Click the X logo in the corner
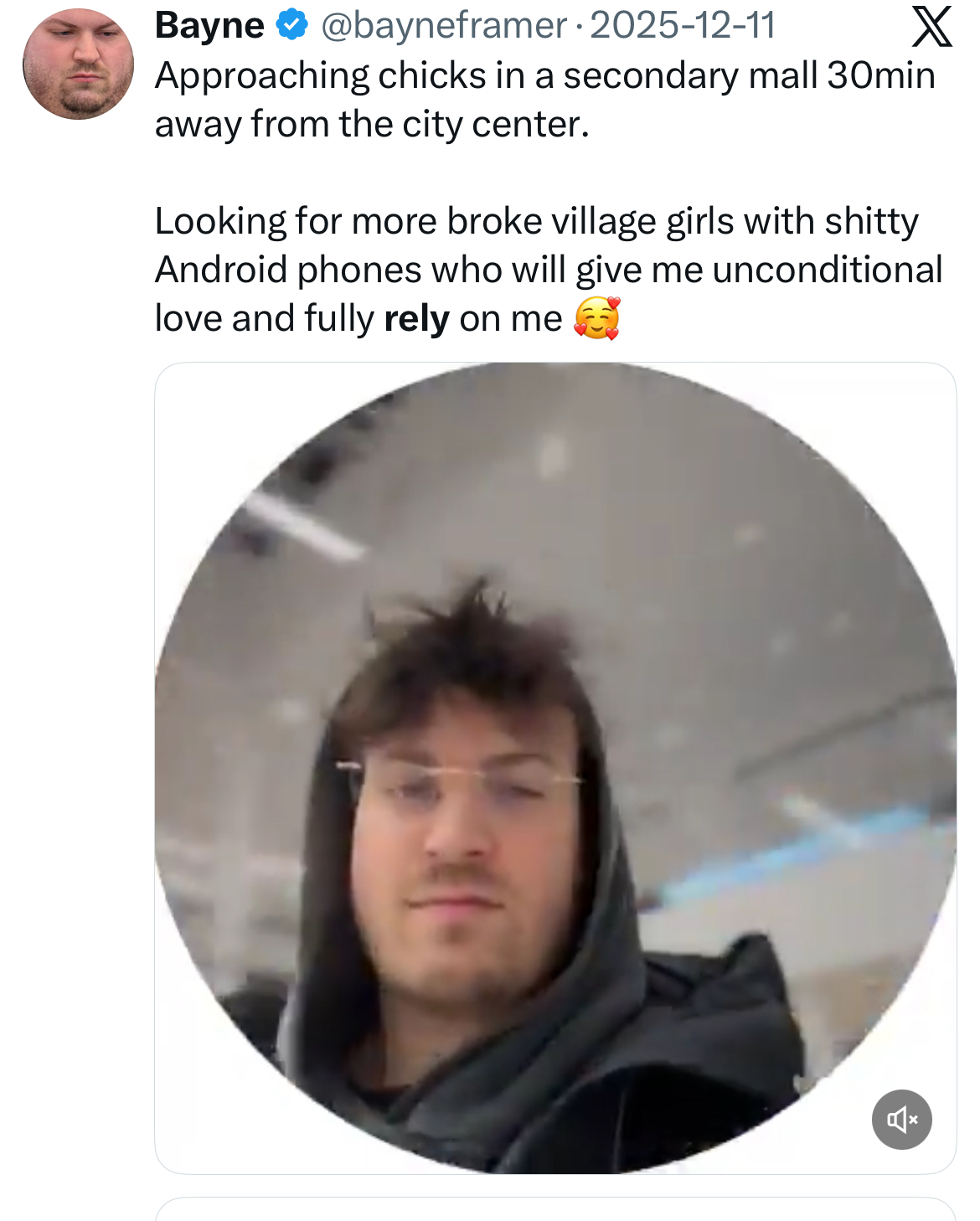The width and height of the screenshot is (980, 1221). pos(931,26)
